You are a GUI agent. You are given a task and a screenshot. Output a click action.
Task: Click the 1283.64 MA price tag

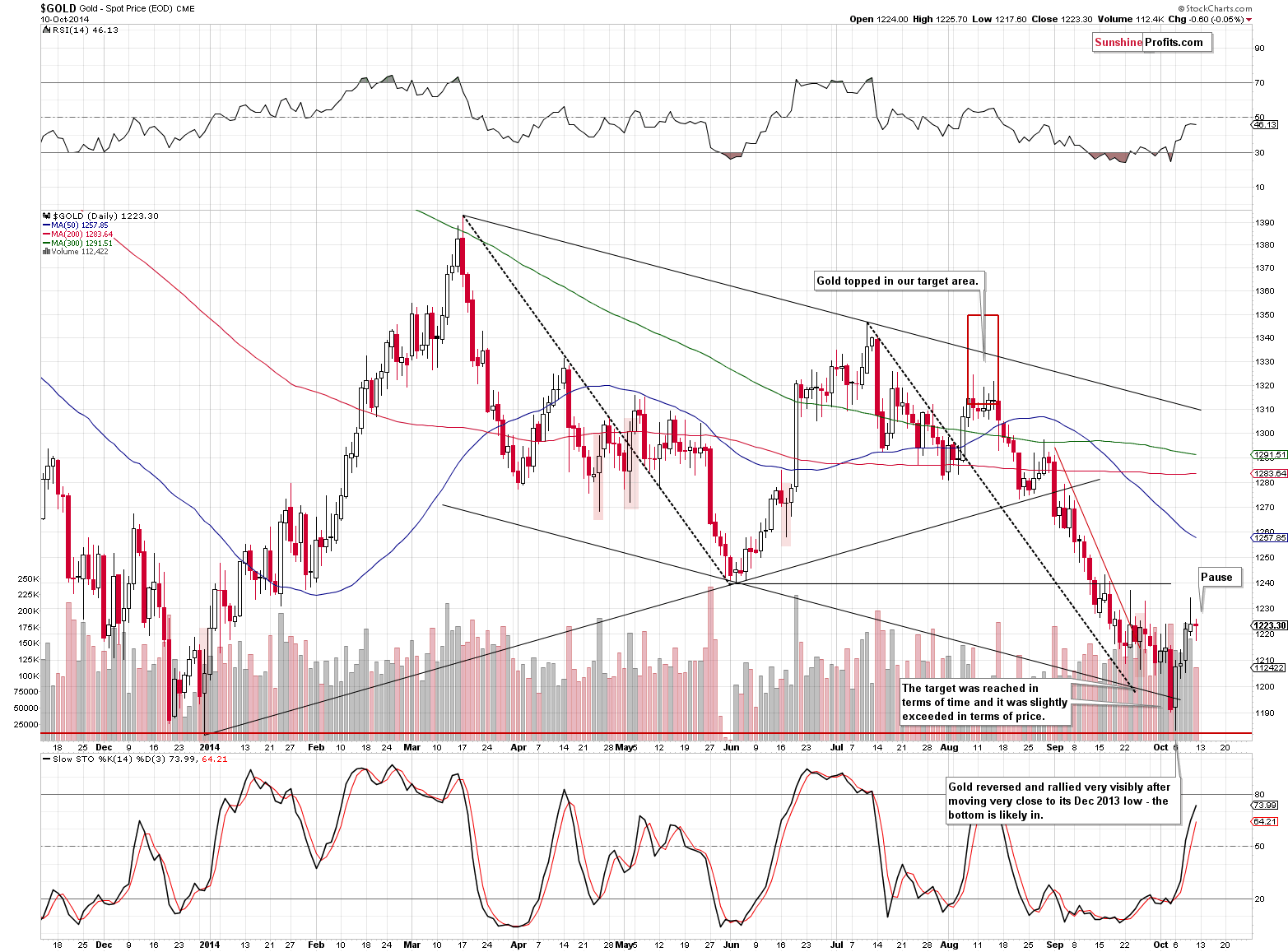point(1270,473)
